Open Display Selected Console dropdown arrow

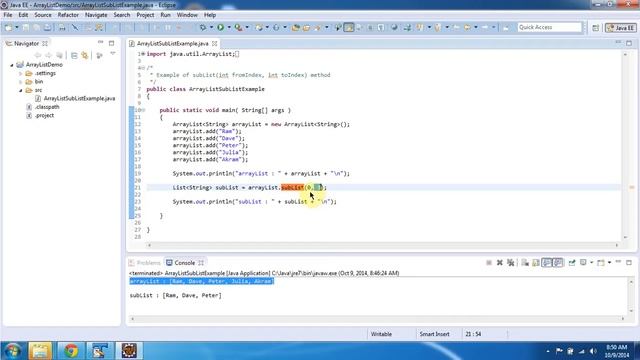591,262
